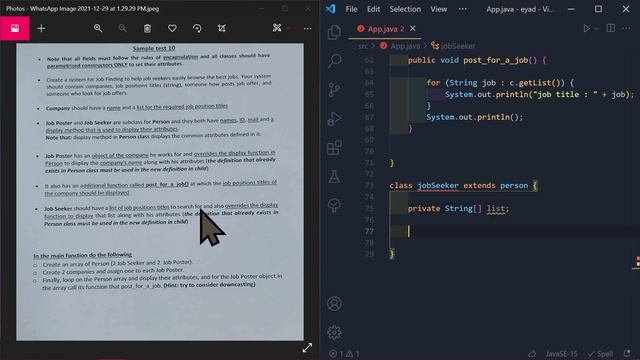640x360 pixels.
Task: Open the Run dropdown arrow beside play button
Action: [x=596, y=29]
